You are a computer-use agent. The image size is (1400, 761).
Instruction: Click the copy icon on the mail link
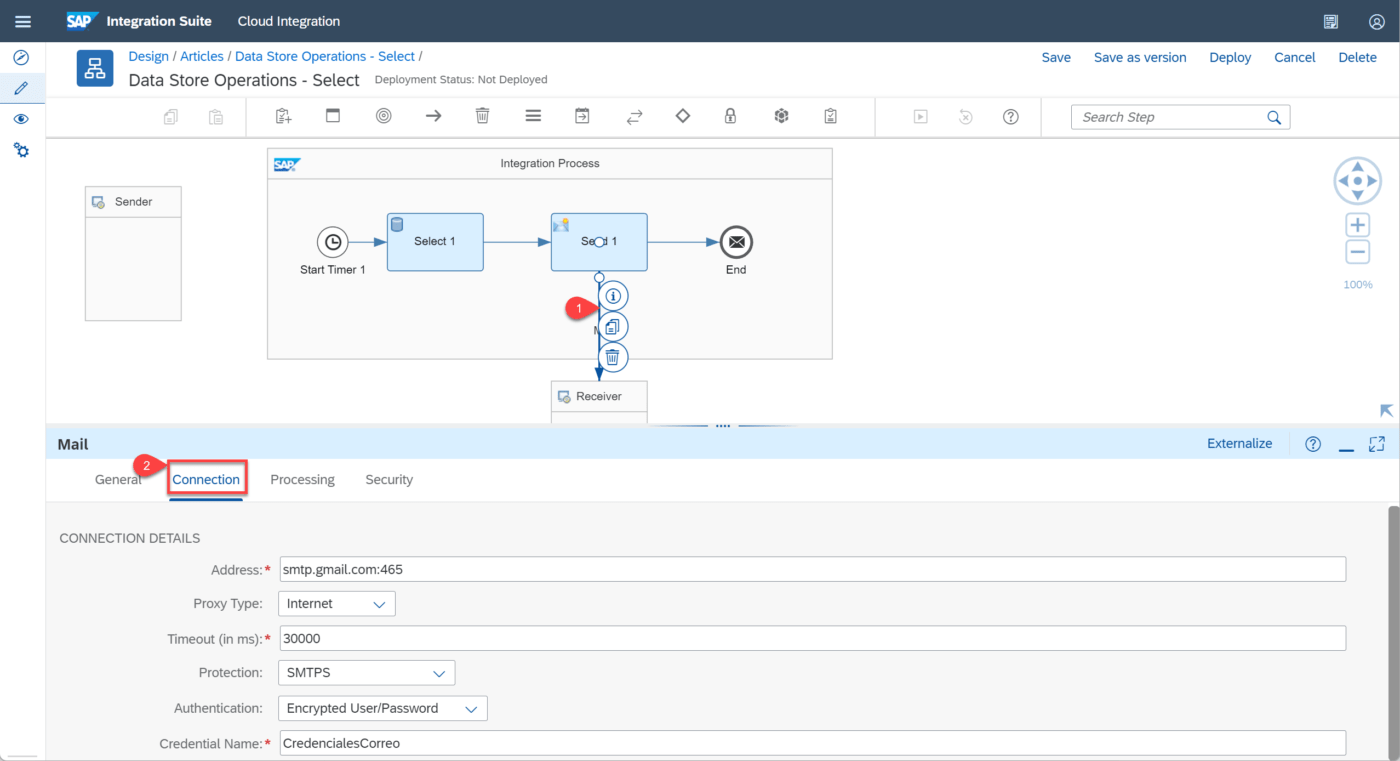614,327
